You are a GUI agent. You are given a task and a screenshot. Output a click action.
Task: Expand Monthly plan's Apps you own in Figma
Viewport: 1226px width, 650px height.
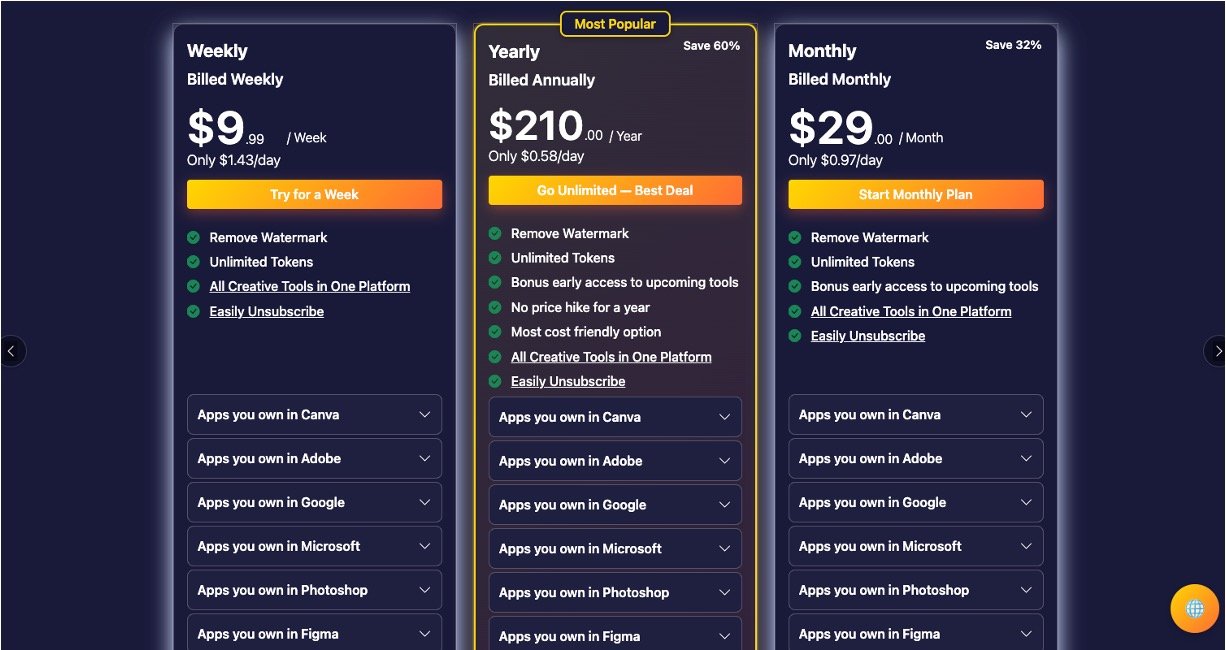click(915, 633)
